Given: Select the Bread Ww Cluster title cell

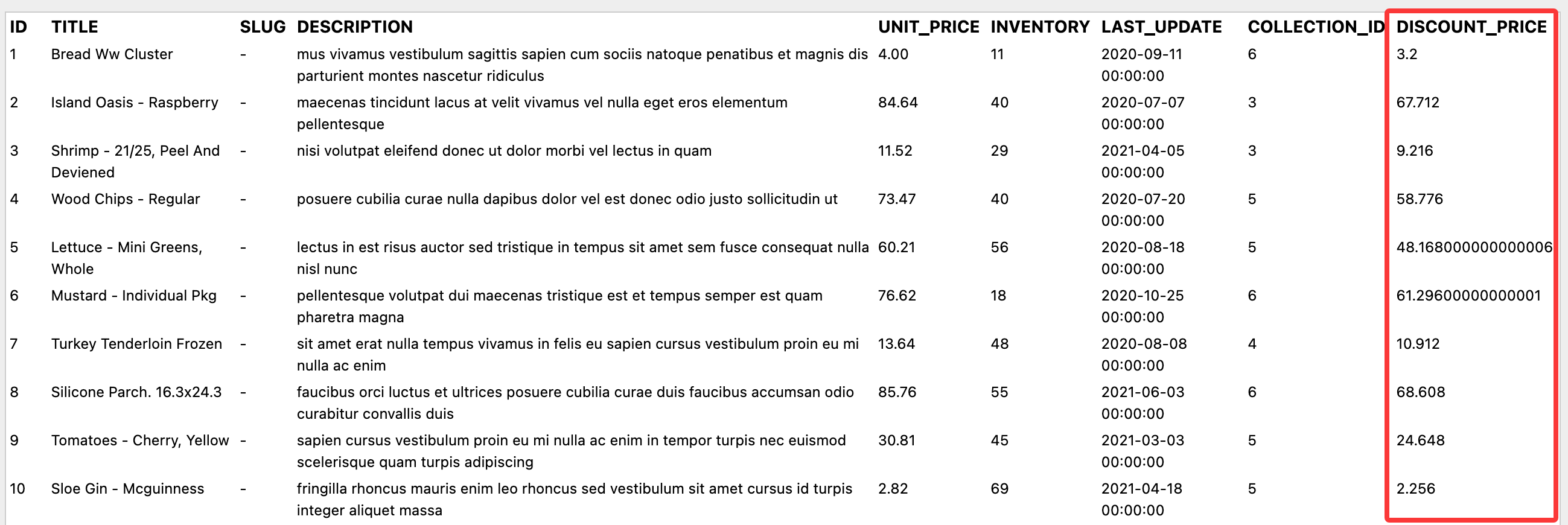Looking at the screenshot, I should click(112, 54).
